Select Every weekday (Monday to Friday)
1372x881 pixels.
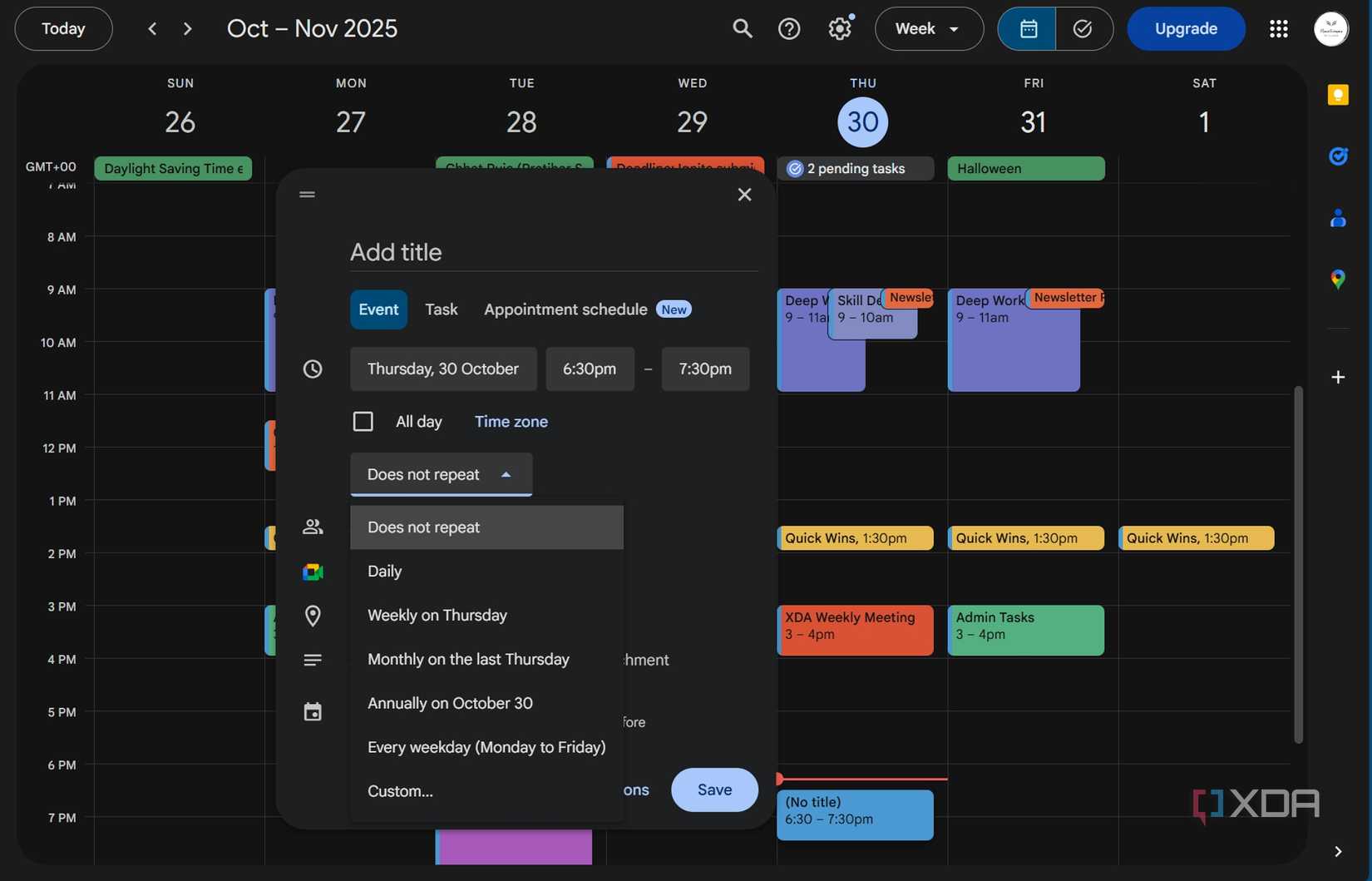coord(486,747)
